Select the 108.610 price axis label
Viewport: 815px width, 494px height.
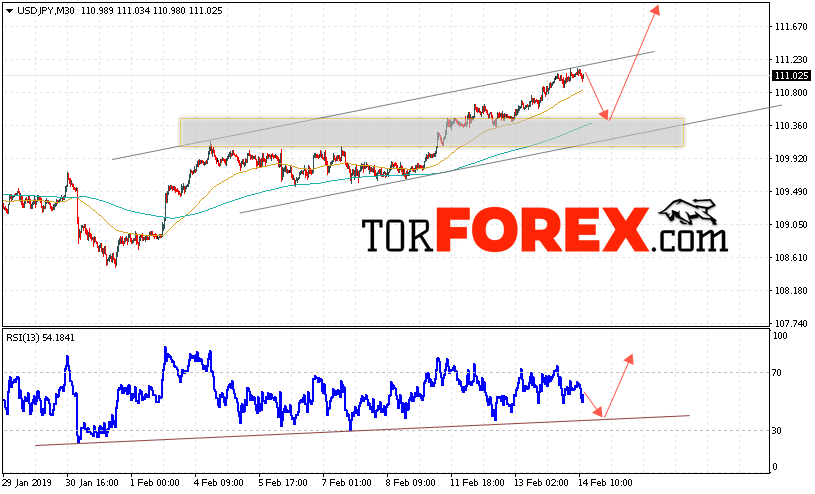(x=791, y=257)
